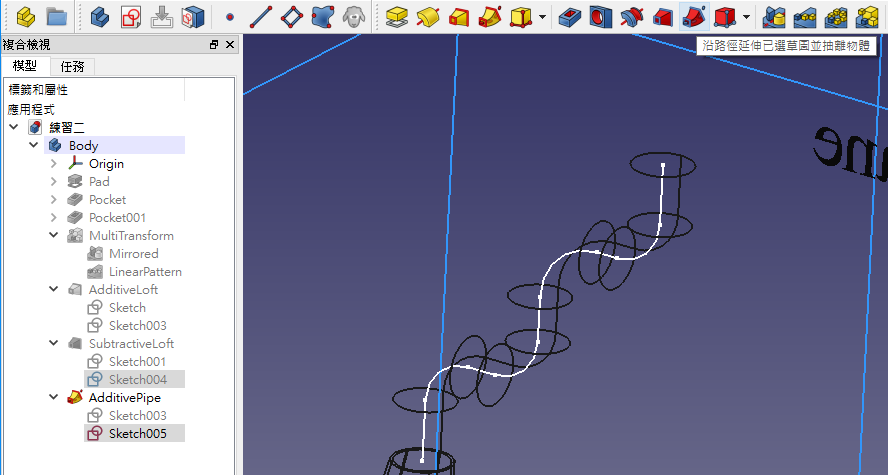Switch to the 模型 tab
This screenshot has width=888, height=475.
25,66
